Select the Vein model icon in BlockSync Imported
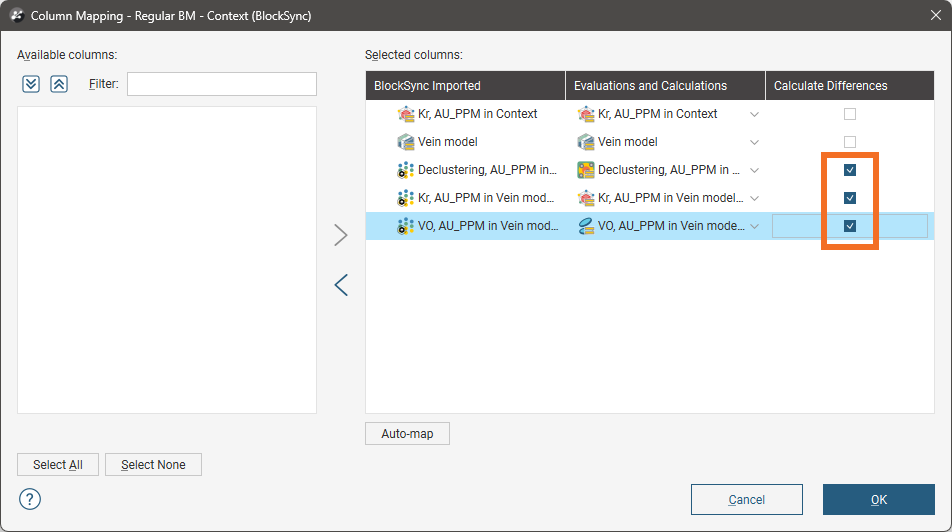The image size is (952, 532). (x=406, y=142)
